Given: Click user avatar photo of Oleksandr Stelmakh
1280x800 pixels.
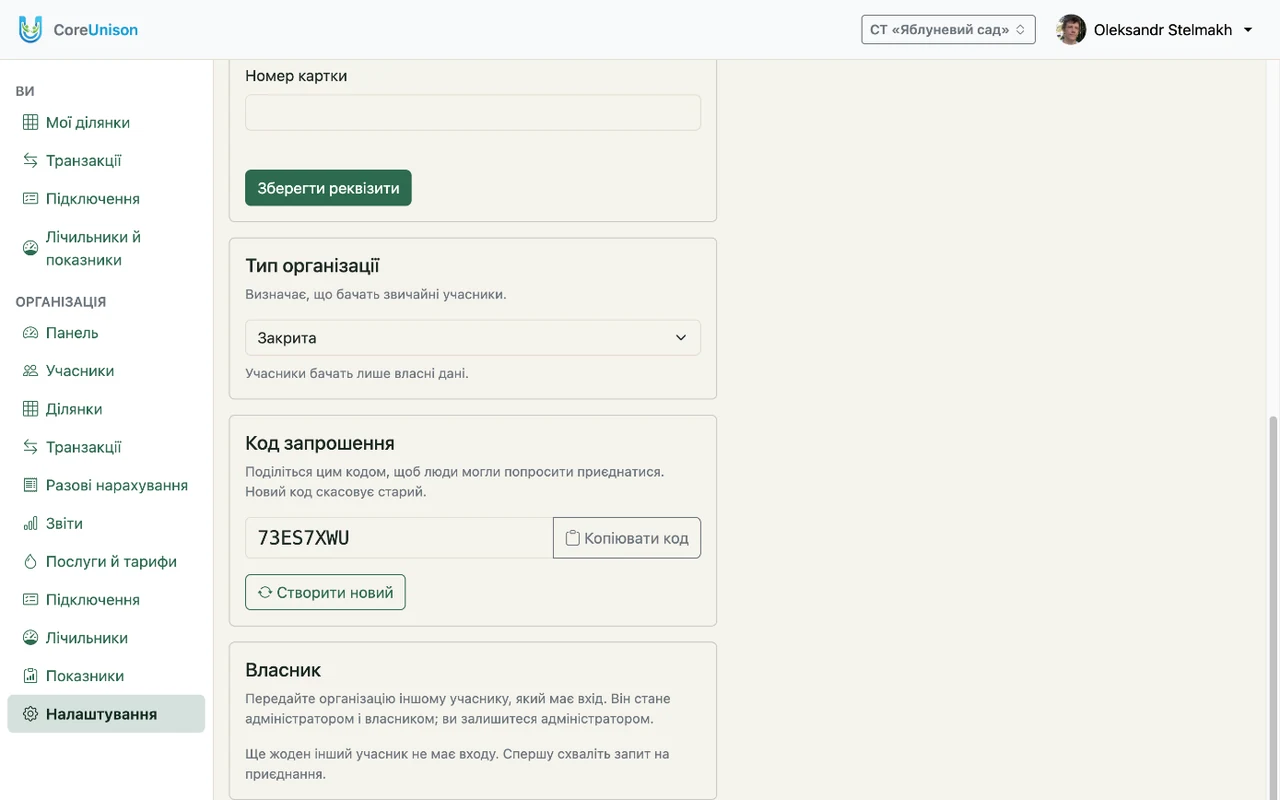Looking at the screenshot, I should coord(1071,30).
